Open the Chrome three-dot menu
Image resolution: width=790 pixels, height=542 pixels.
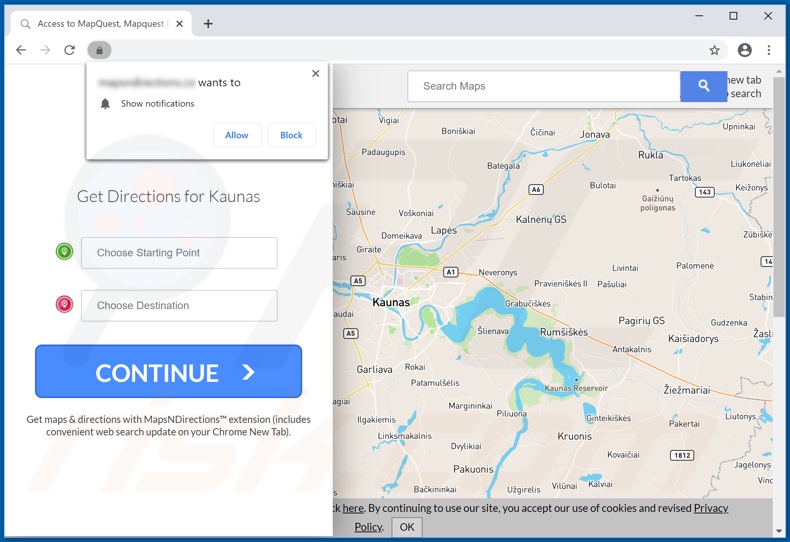click(769, 50)
